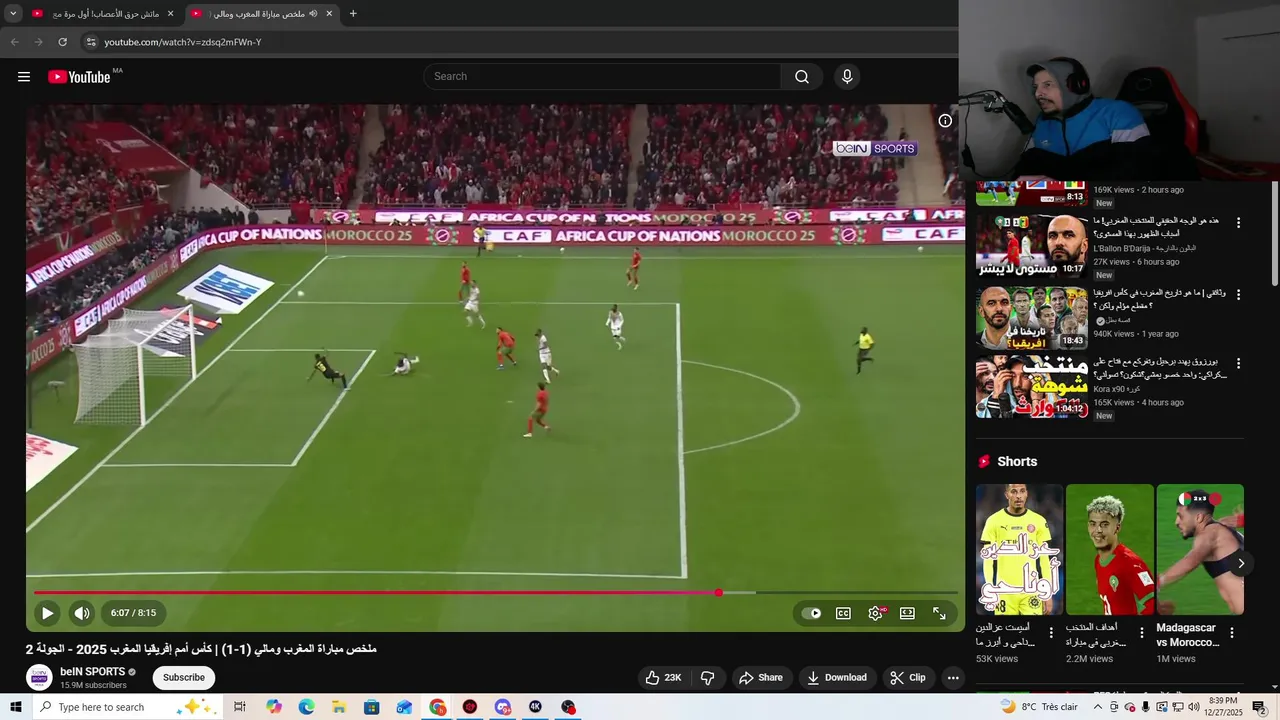Reload the page in browser
The image size is (1280, 720).
[x=62, y=42]
